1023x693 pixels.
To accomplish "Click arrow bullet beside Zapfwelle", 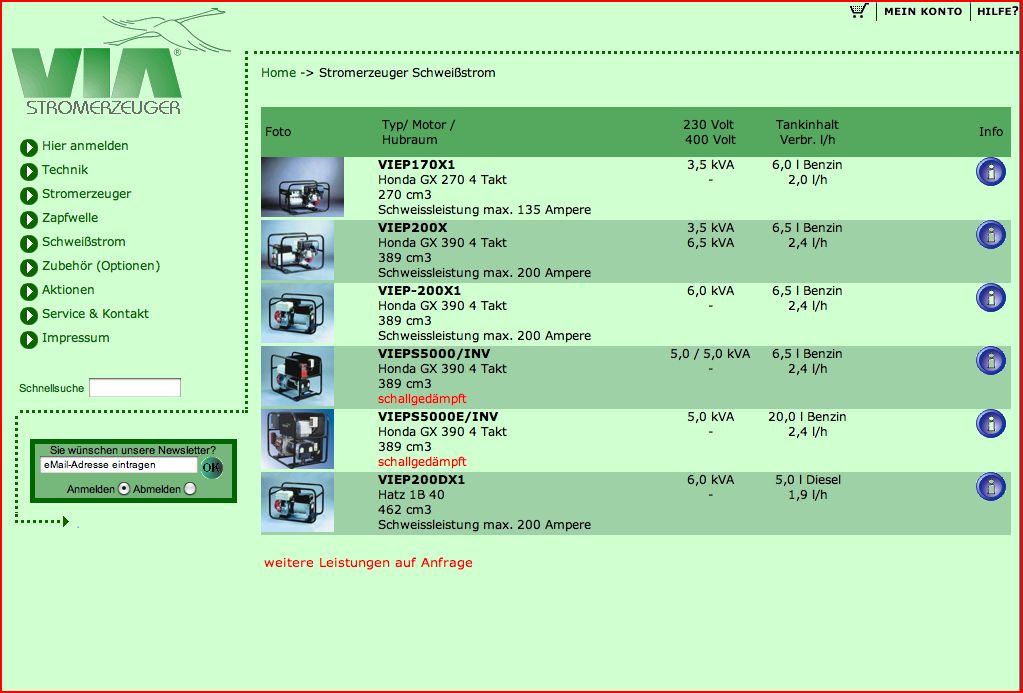I will (29, 219).
